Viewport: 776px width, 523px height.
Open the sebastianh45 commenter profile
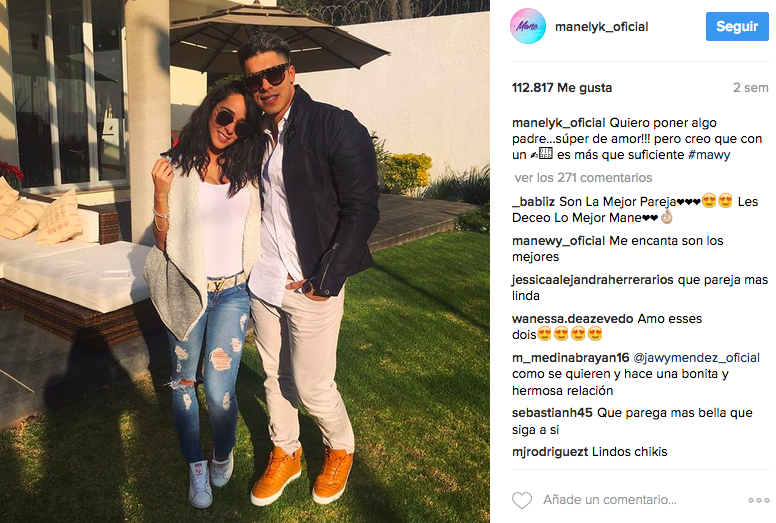pyautogui.click(x=552, y=413)
